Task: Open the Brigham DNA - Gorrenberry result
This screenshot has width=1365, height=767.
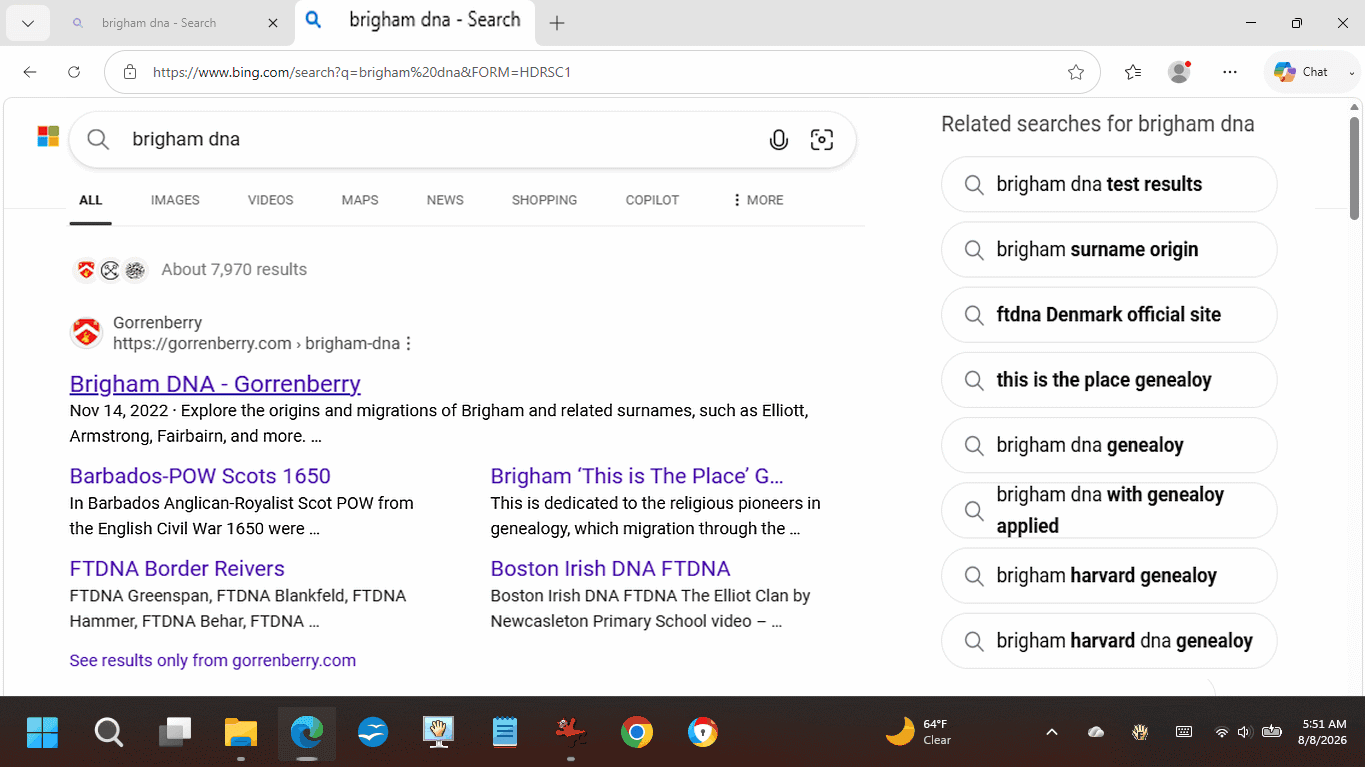Action: (215, 384)
